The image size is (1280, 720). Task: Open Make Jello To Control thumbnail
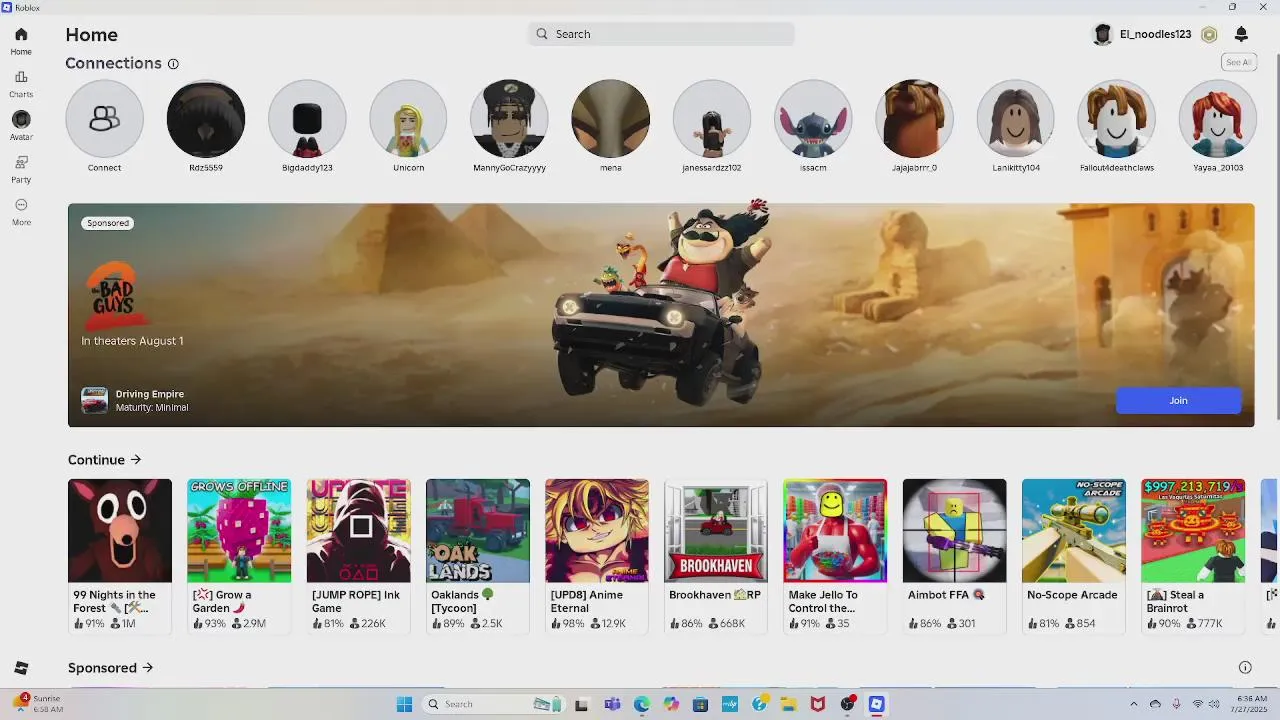[x=835, y=530]
